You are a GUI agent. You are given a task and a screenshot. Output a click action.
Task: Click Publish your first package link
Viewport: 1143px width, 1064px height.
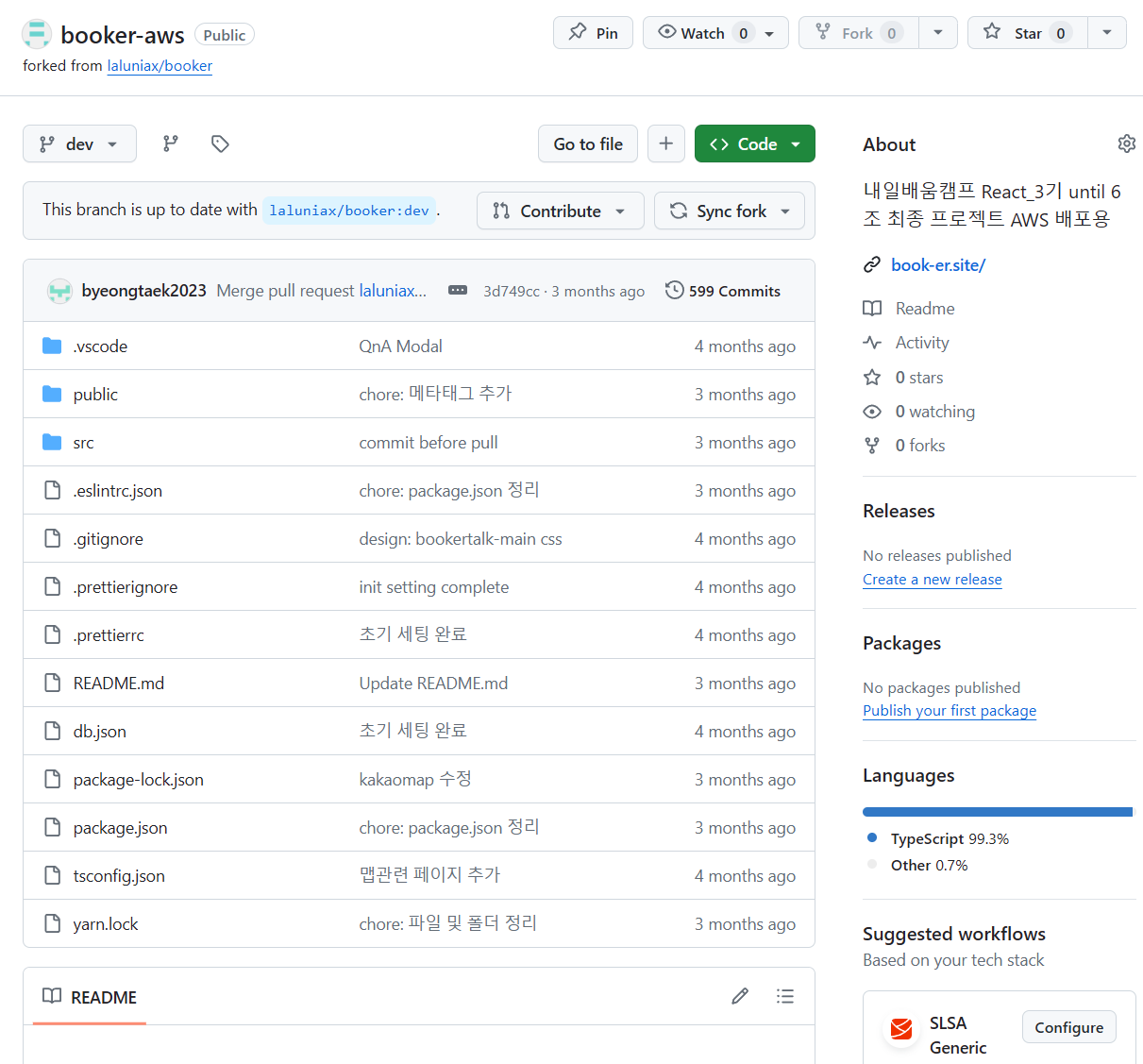950,711
